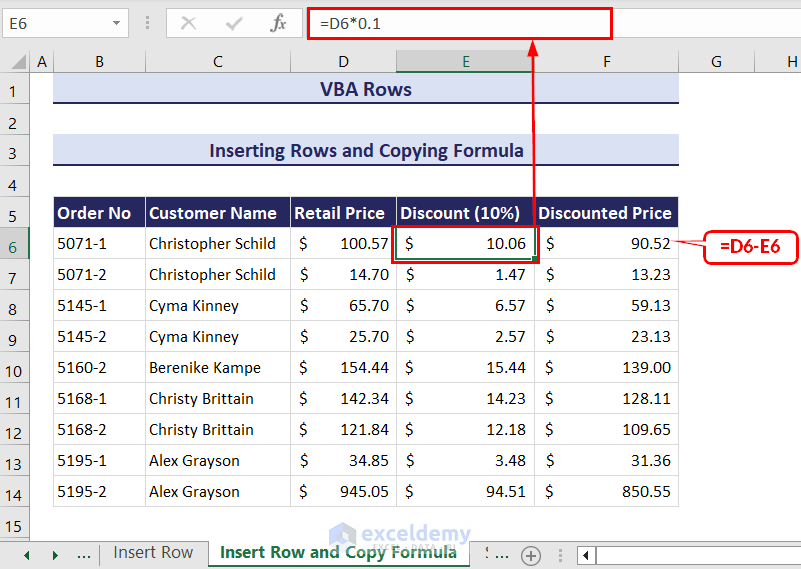Image resolution: width=801 pixels, height=569 pixels.
Task: Add a new sheet with plus icon
Action: point(531,555)
